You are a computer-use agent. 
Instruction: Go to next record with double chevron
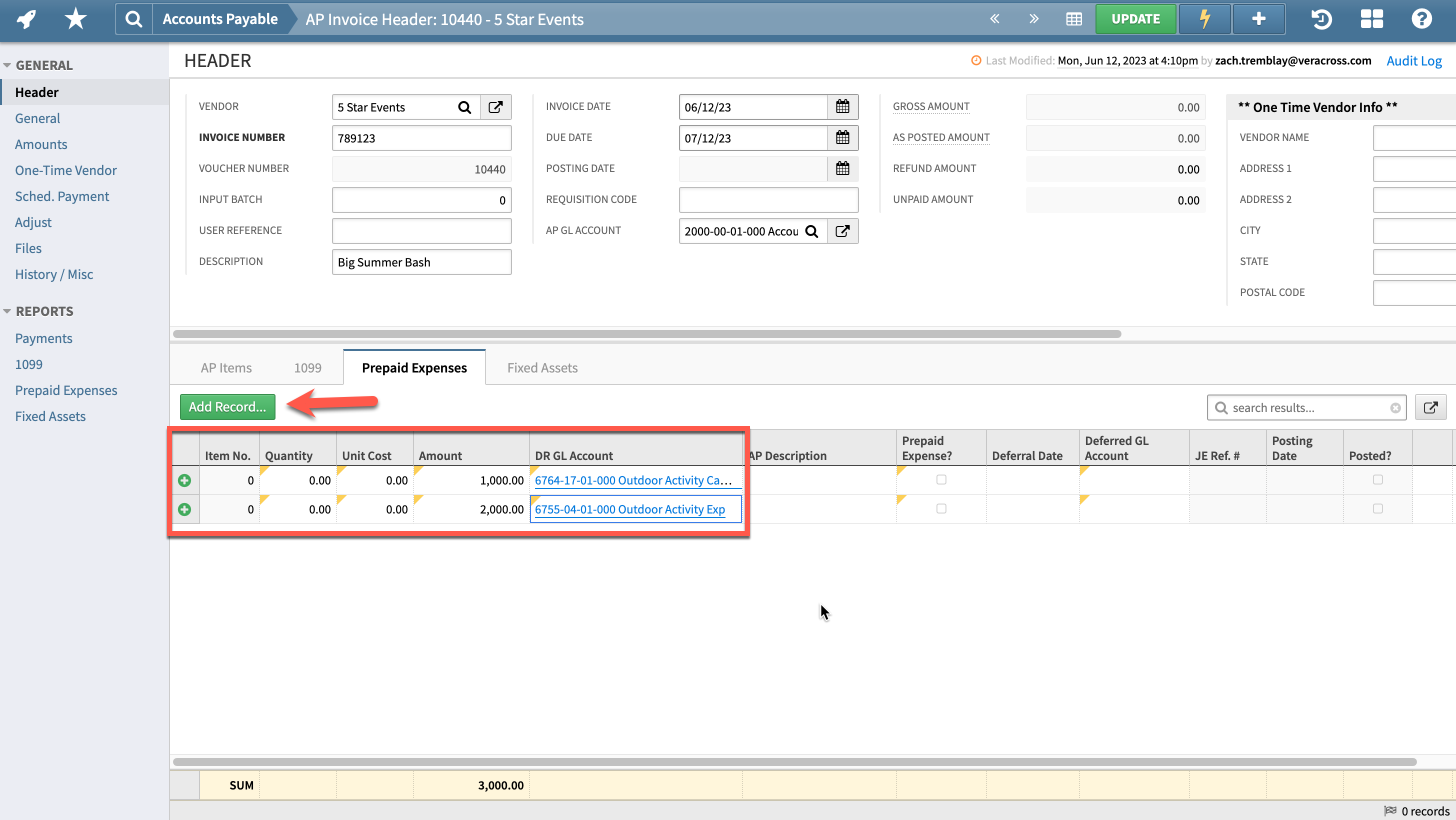point(1034,19)
